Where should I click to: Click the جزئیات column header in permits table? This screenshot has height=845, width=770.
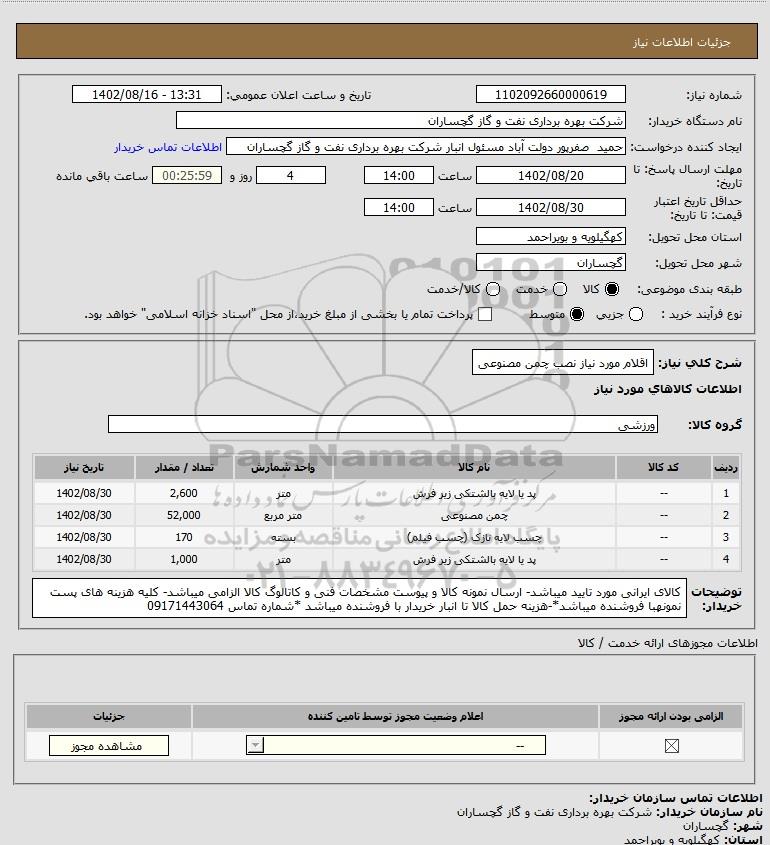[109, 716]
